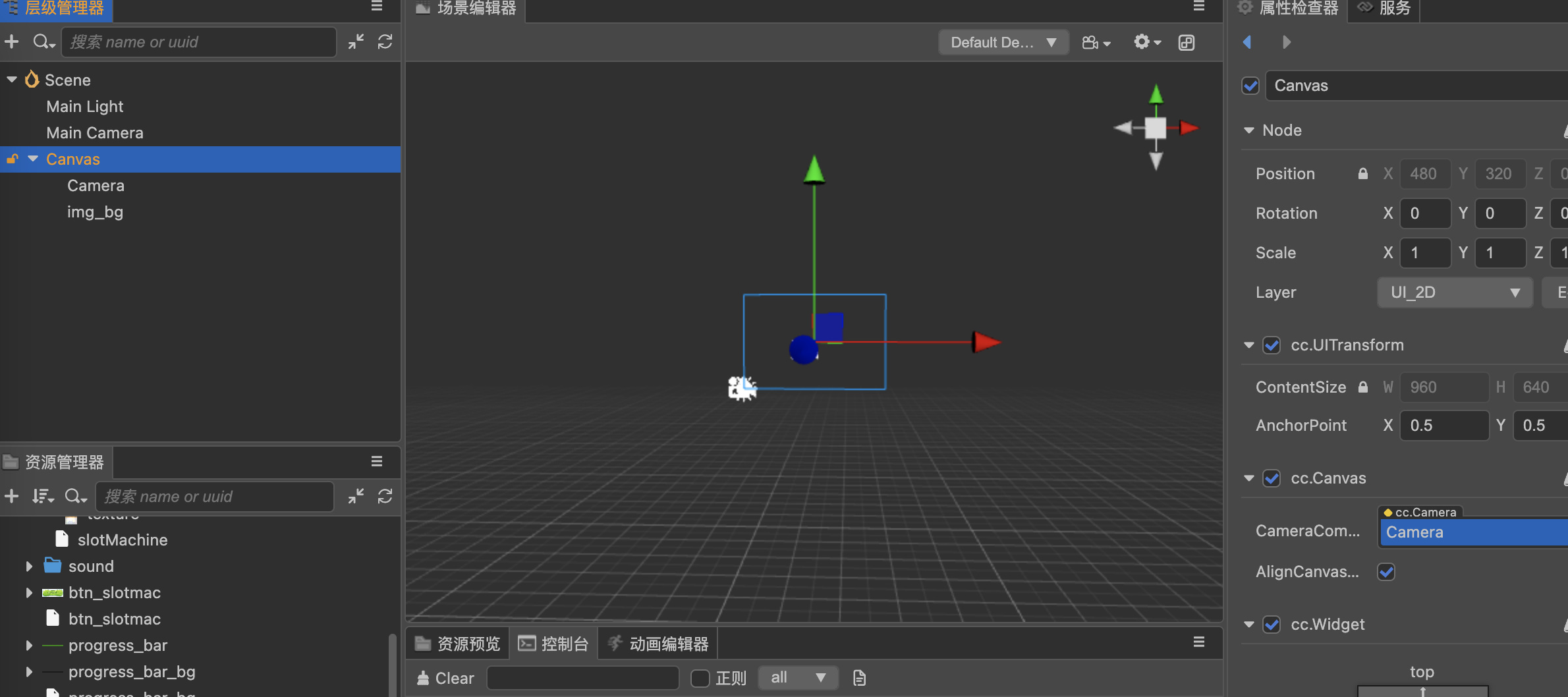
Task: Clear the console log
Action: point(446,678)
